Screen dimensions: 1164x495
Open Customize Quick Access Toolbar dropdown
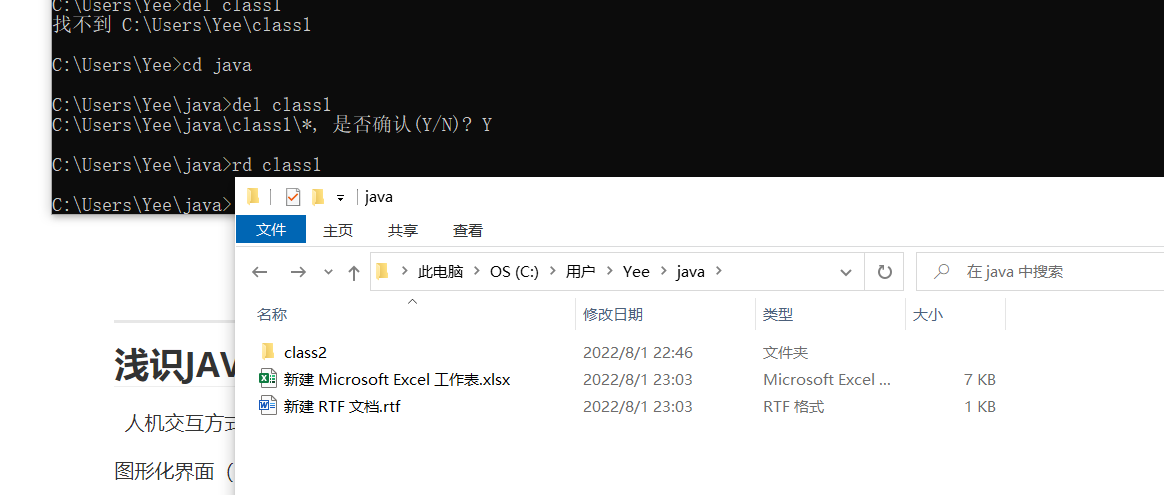click(340, 197)
